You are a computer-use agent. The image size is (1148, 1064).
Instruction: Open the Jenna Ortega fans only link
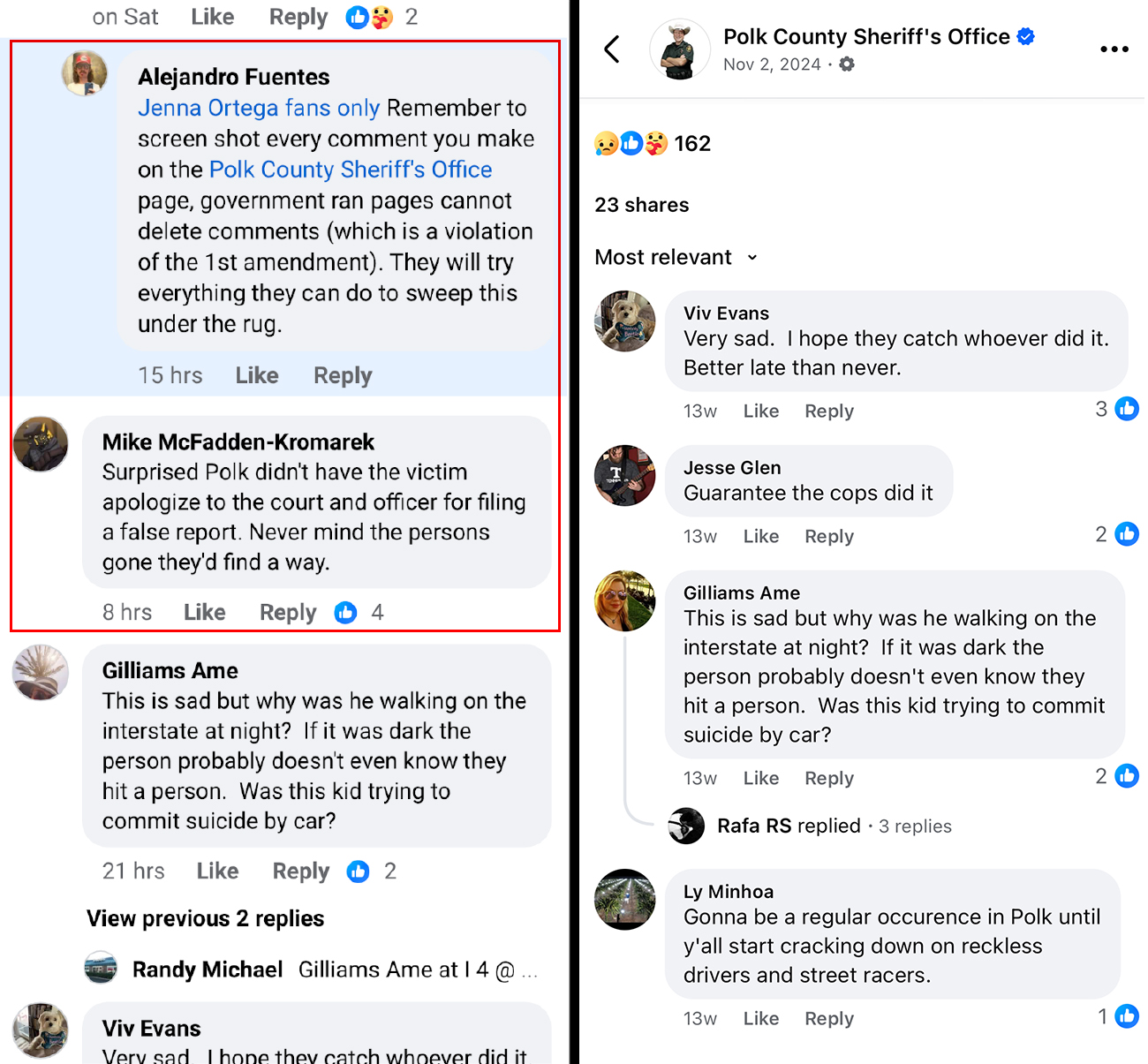point(259,109)
